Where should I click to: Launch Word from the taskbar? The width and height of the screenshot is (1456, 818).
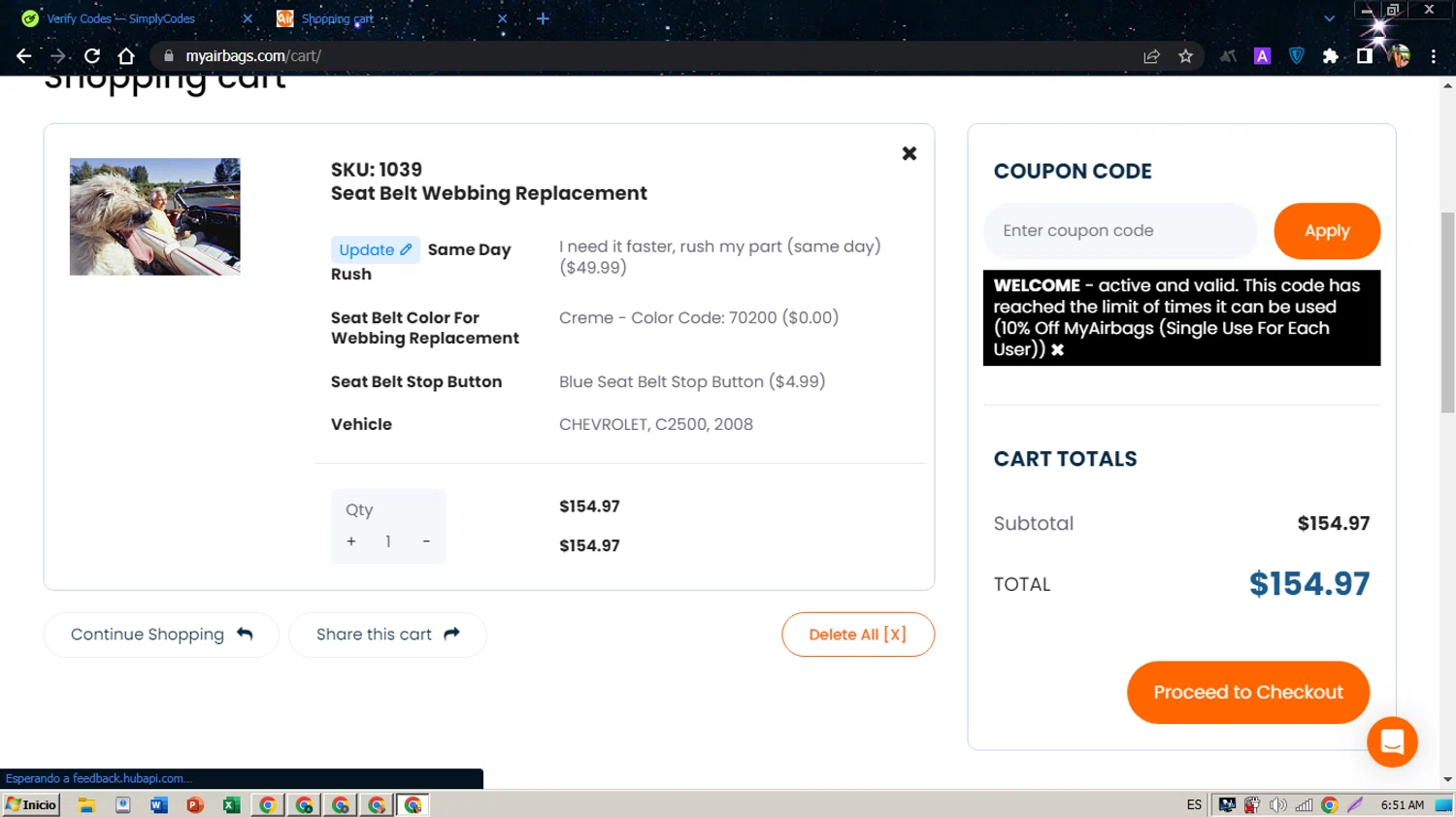[x=159, y=804]
